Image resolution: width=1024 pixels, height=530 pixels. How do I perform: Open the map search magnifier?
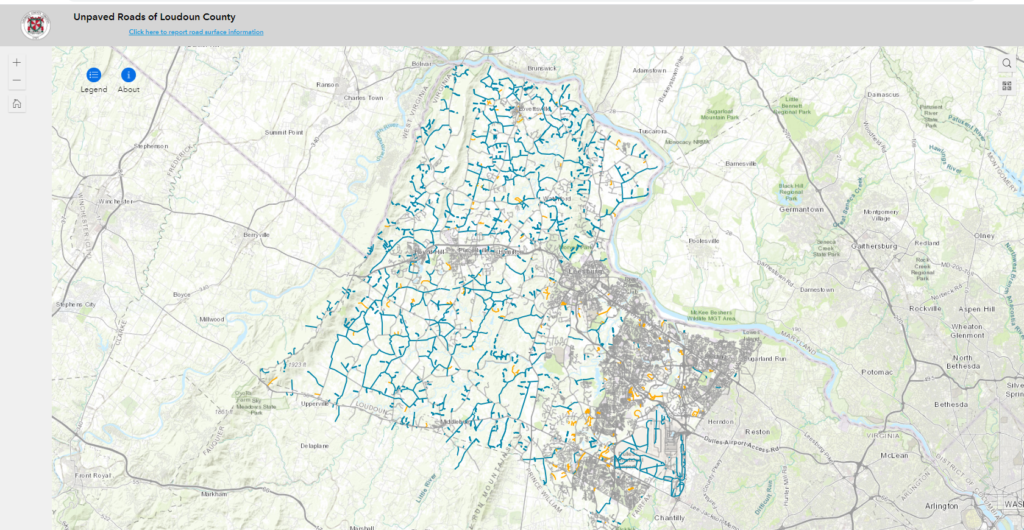tap(1006, 63)
